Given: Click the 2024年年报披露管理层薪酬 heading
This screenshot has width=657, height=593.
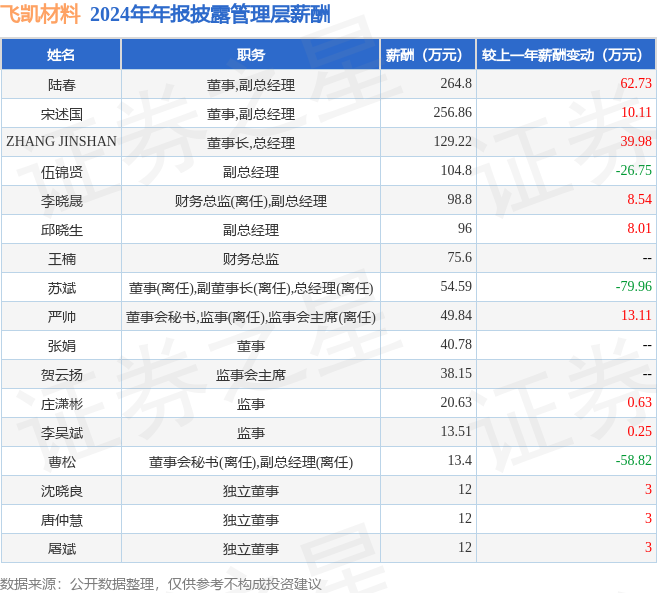Looking at the screenshot, I should 210,14.
